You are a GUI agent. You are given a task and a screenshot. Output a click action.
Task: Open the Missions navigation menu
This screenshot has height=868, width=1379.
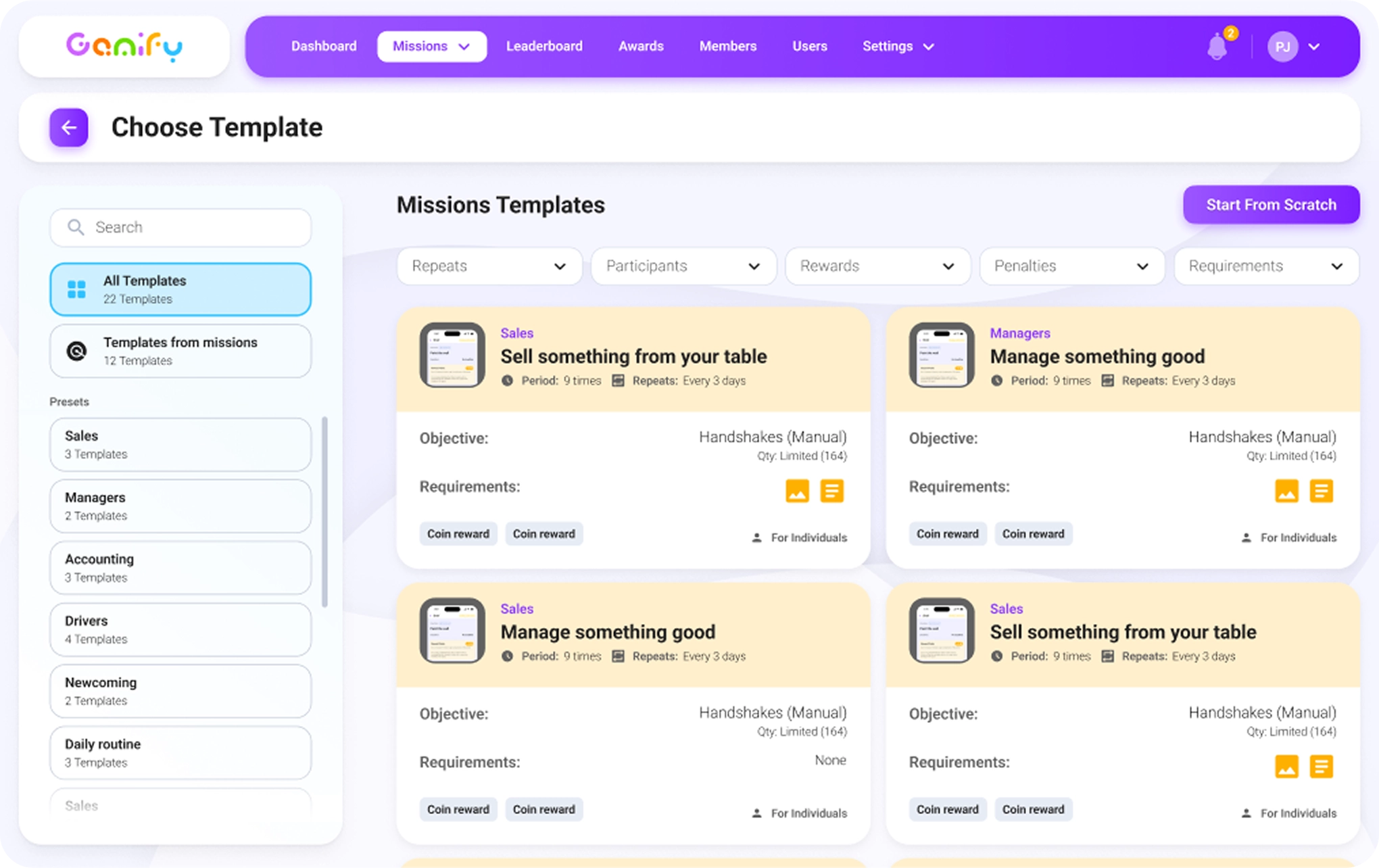pos(431,47)
